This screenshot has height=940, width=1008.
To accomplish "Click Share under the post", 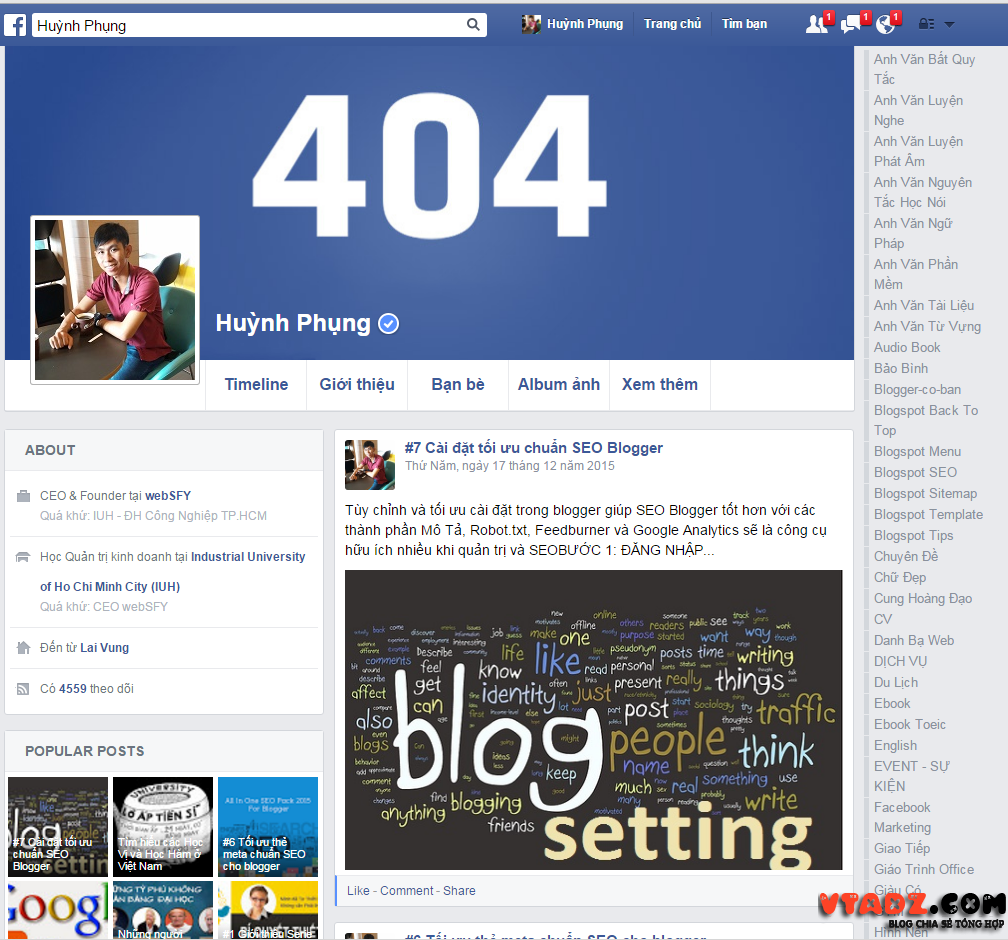I will coord(459,890).
